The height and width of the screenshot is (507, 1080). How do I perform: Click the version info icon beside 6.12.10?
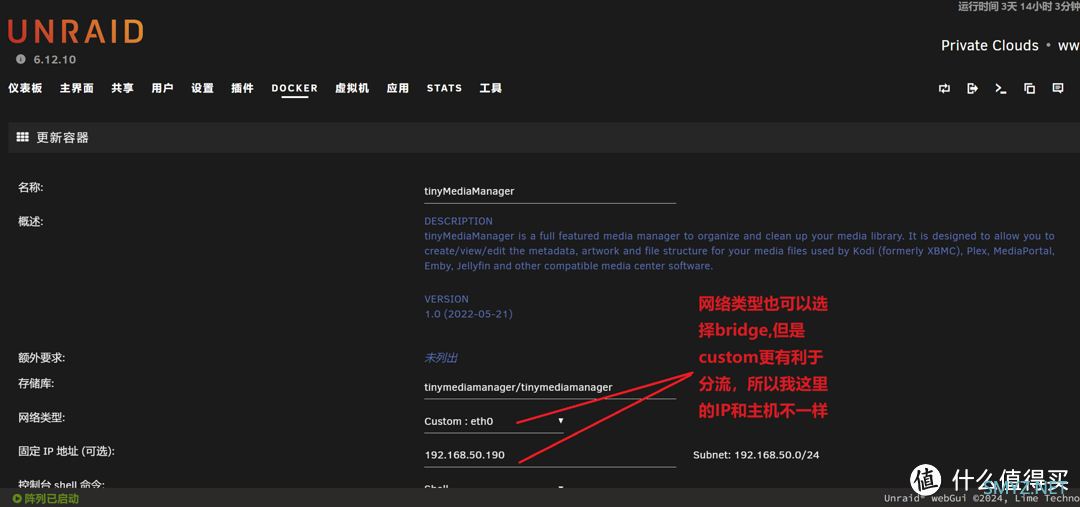[21, 59]
